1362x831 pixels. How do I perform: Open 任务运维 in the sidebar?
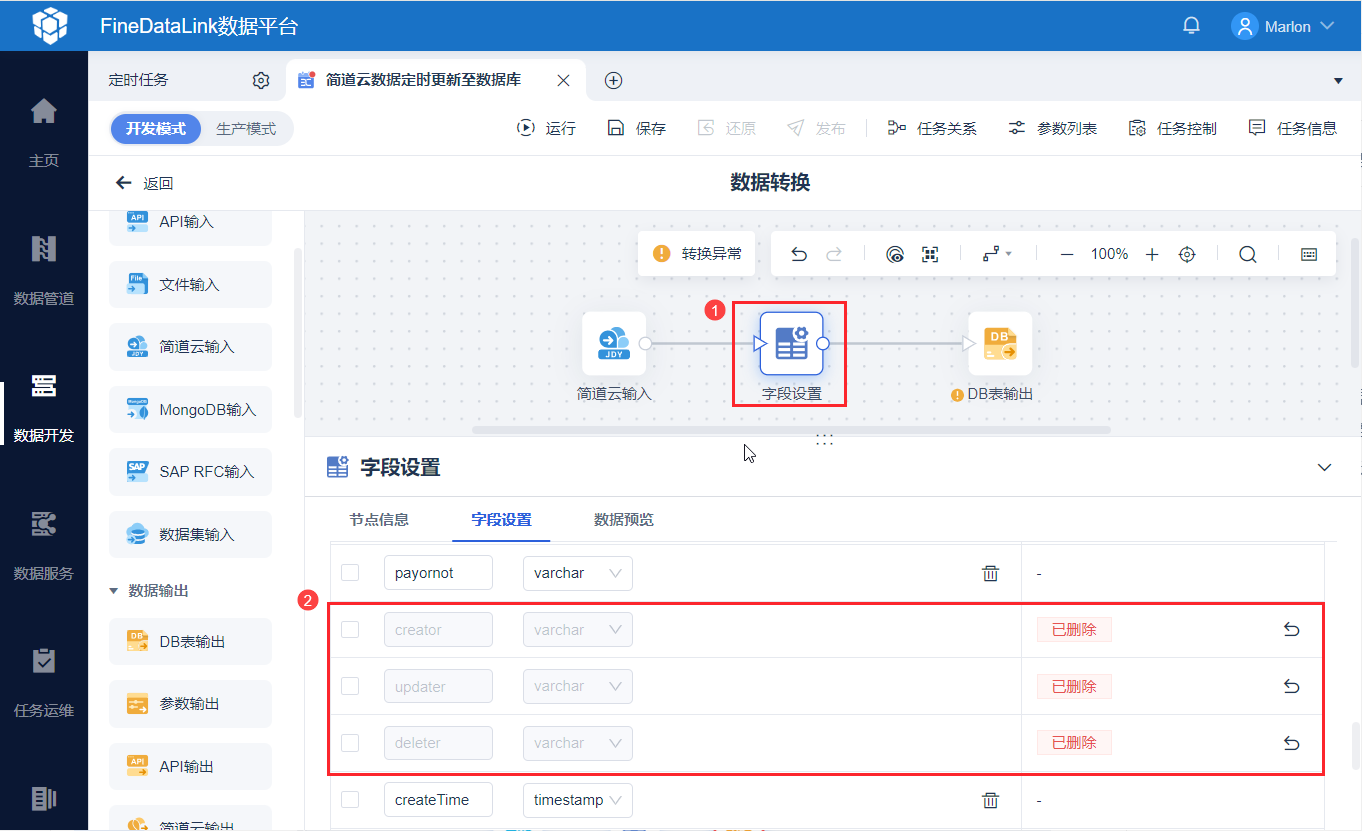point(44,681)
